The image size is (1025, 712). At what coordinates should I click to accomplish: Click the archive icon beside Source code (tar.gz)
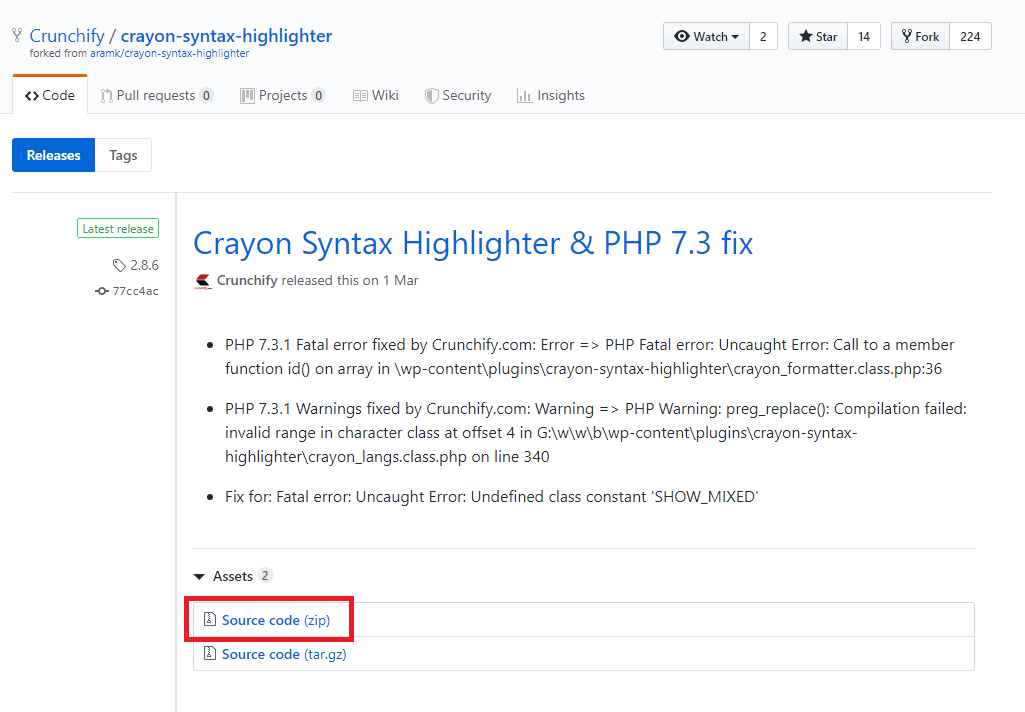210,653
